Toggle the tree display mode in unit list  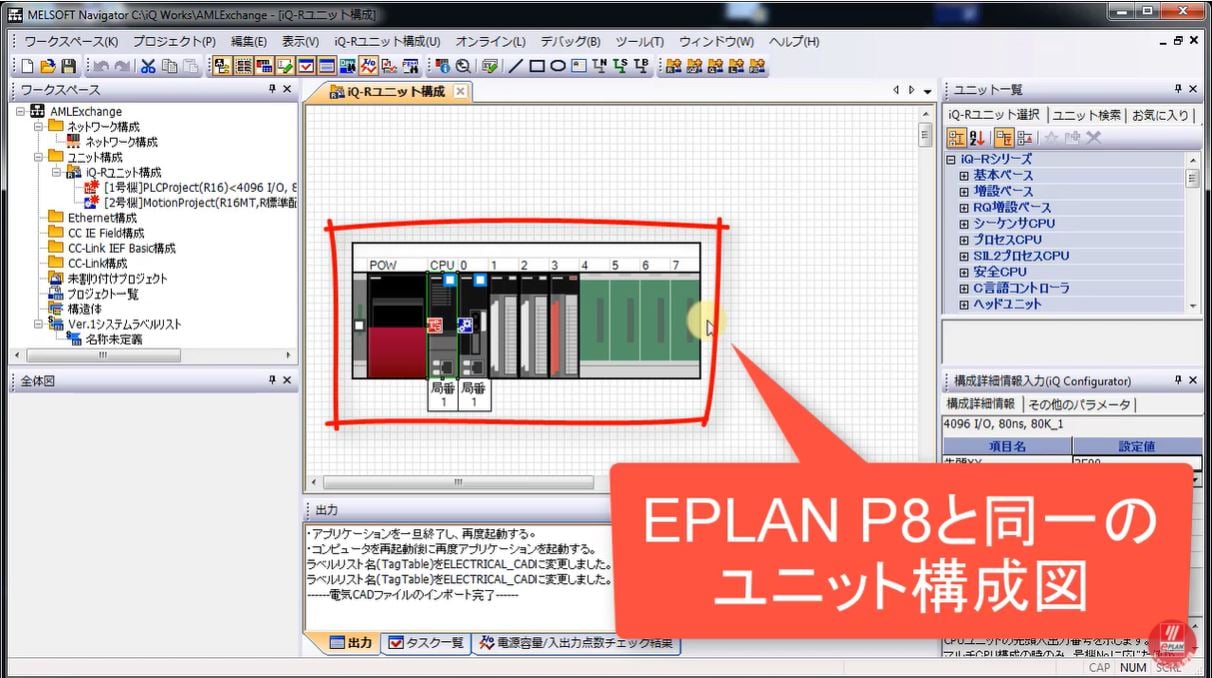click(958, 136)
